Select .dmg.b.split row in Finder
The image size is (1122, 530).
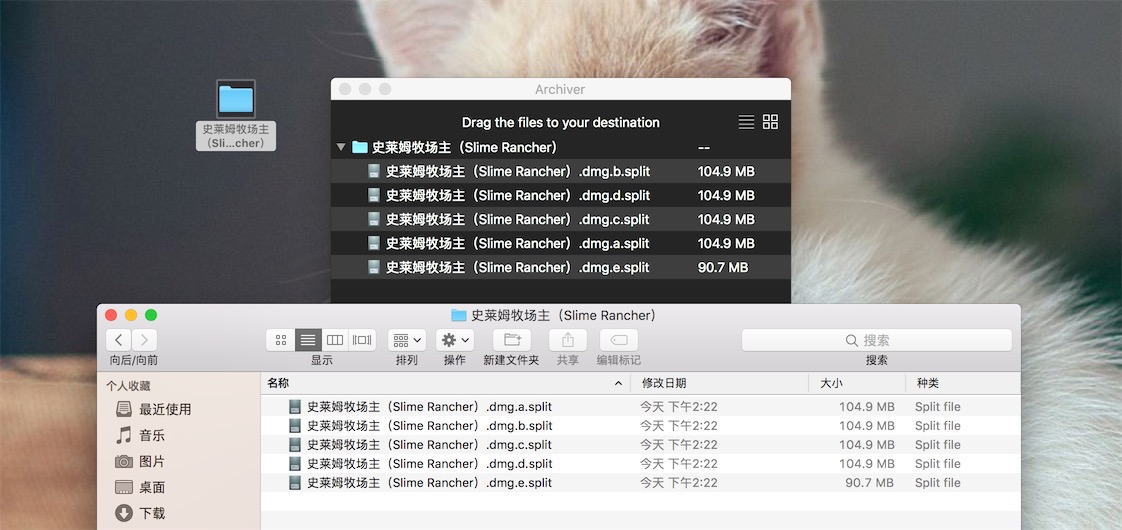coord(640,426)
